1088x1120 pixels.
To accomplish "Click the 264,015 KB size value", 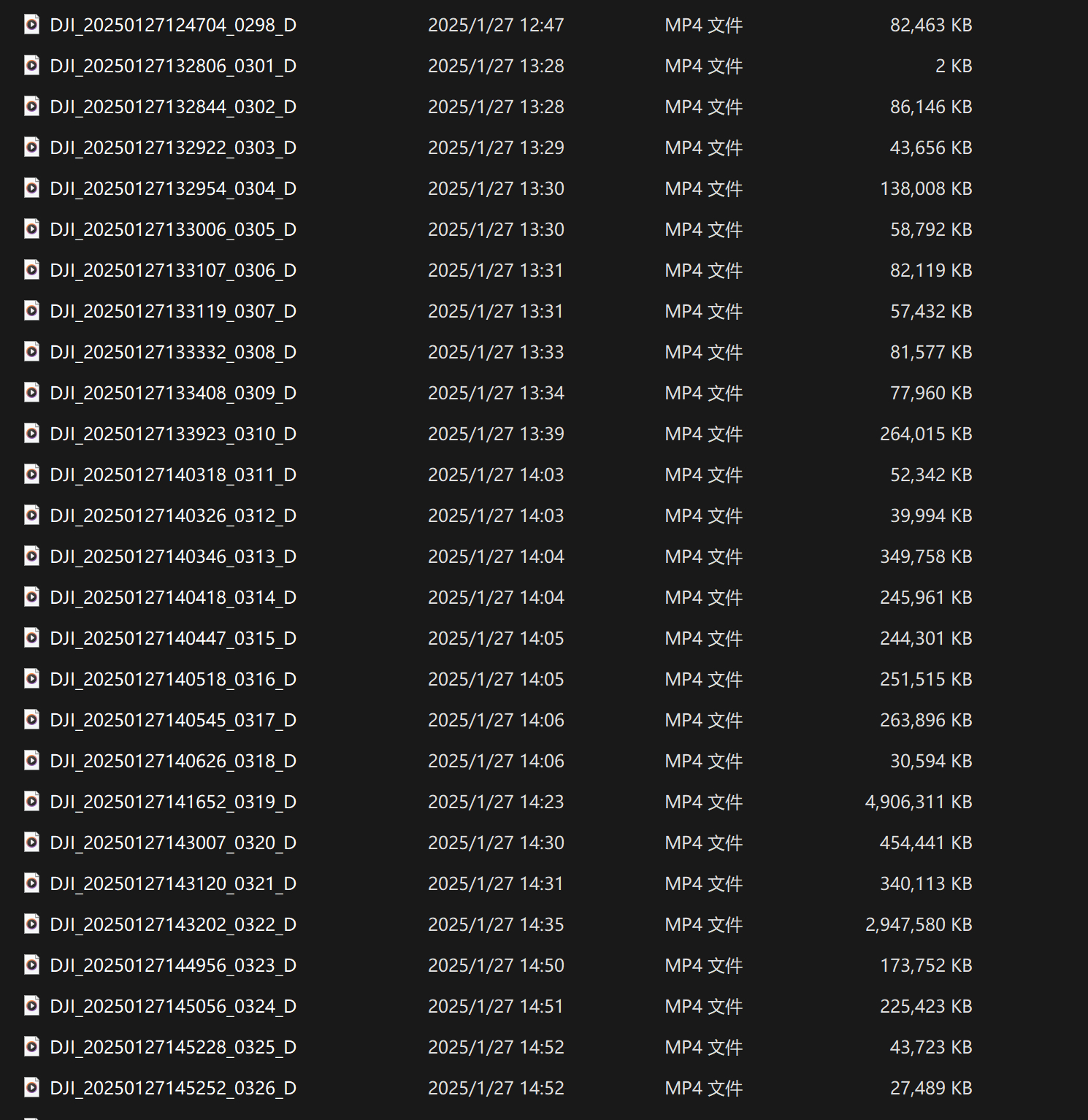I will 926,434.
